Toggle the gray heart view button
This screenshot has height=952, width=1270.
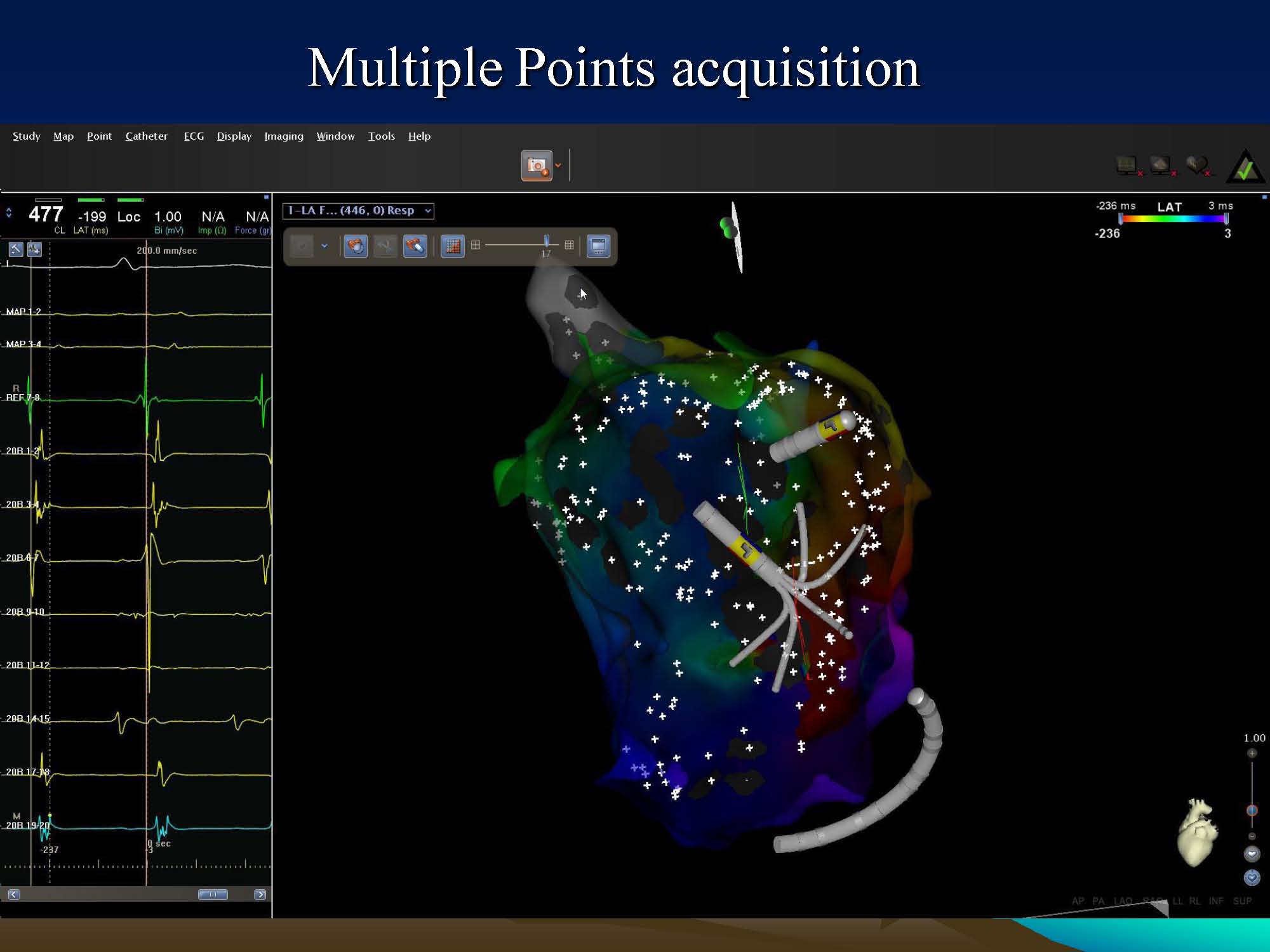(x=1252, y=854)
